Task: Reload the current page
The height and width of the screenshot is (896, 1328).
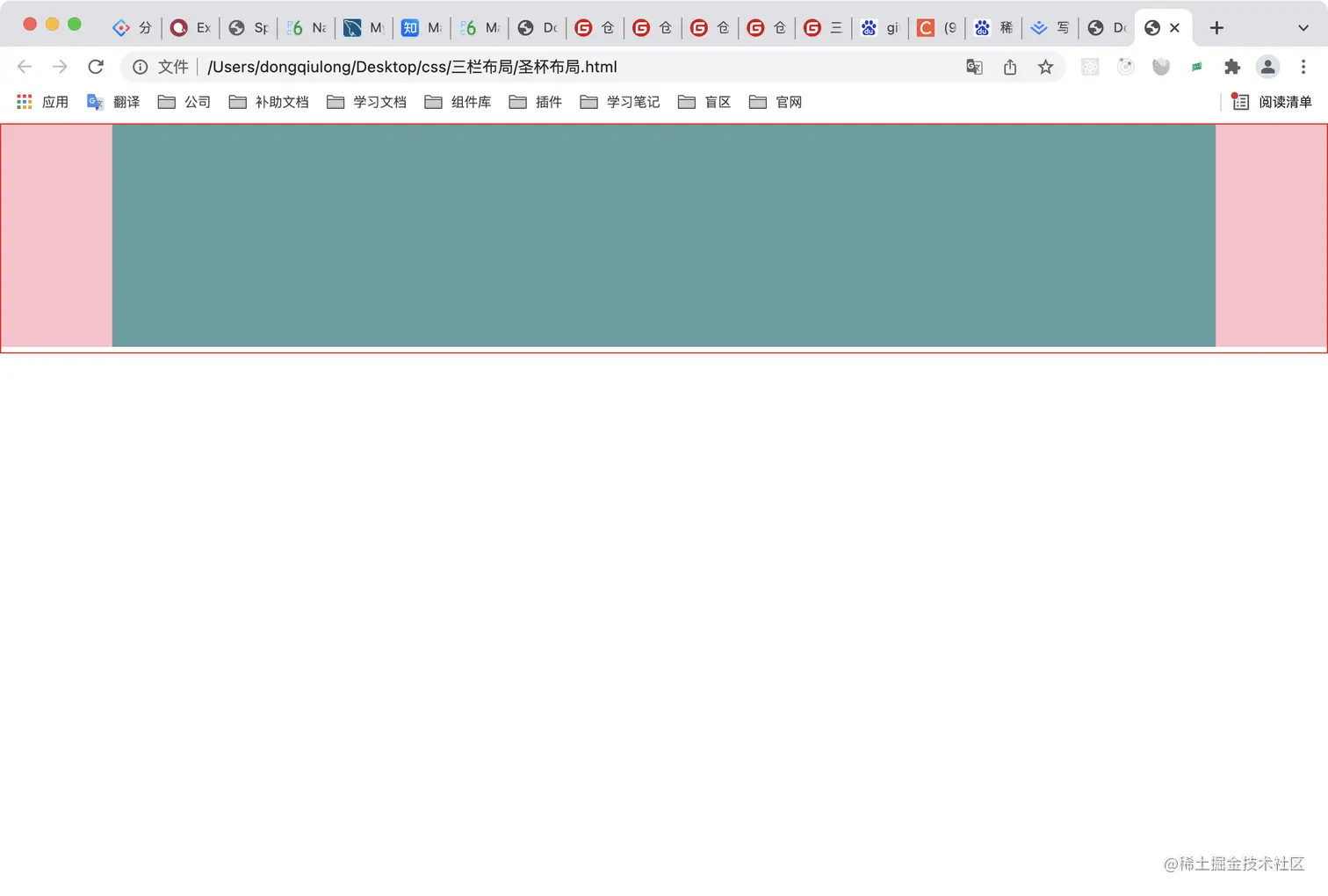Action: 96,67
